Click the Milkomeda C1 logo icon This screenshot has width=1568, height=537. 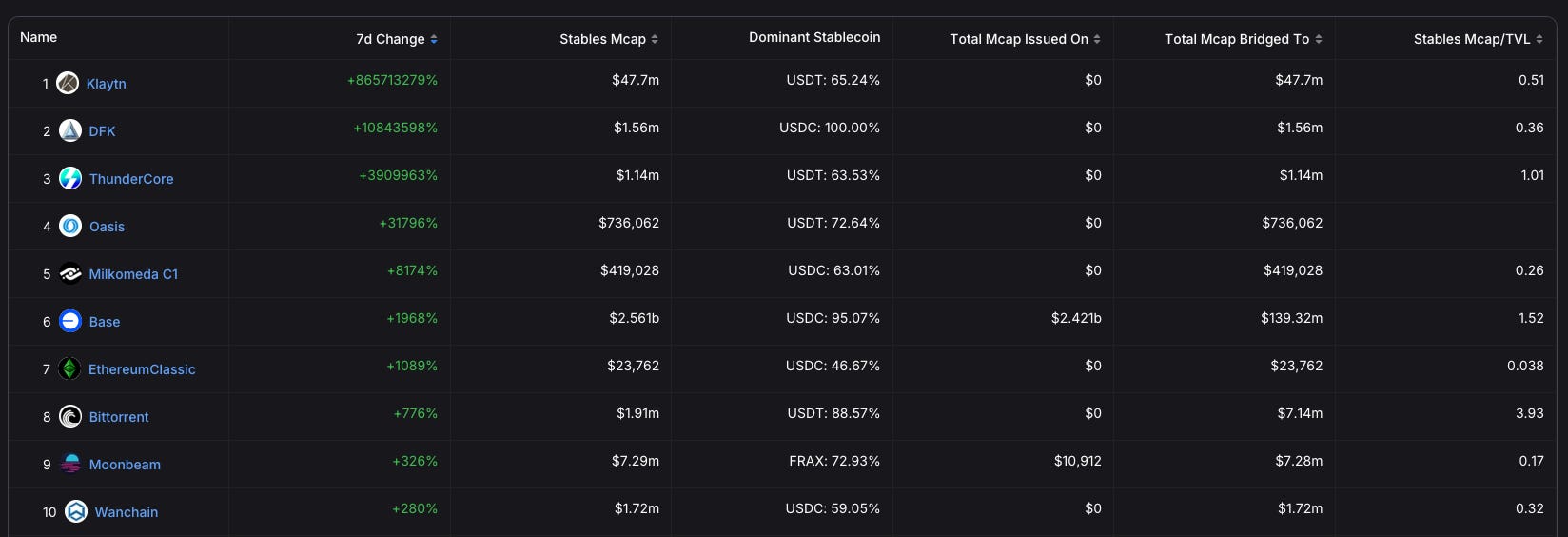70,273
